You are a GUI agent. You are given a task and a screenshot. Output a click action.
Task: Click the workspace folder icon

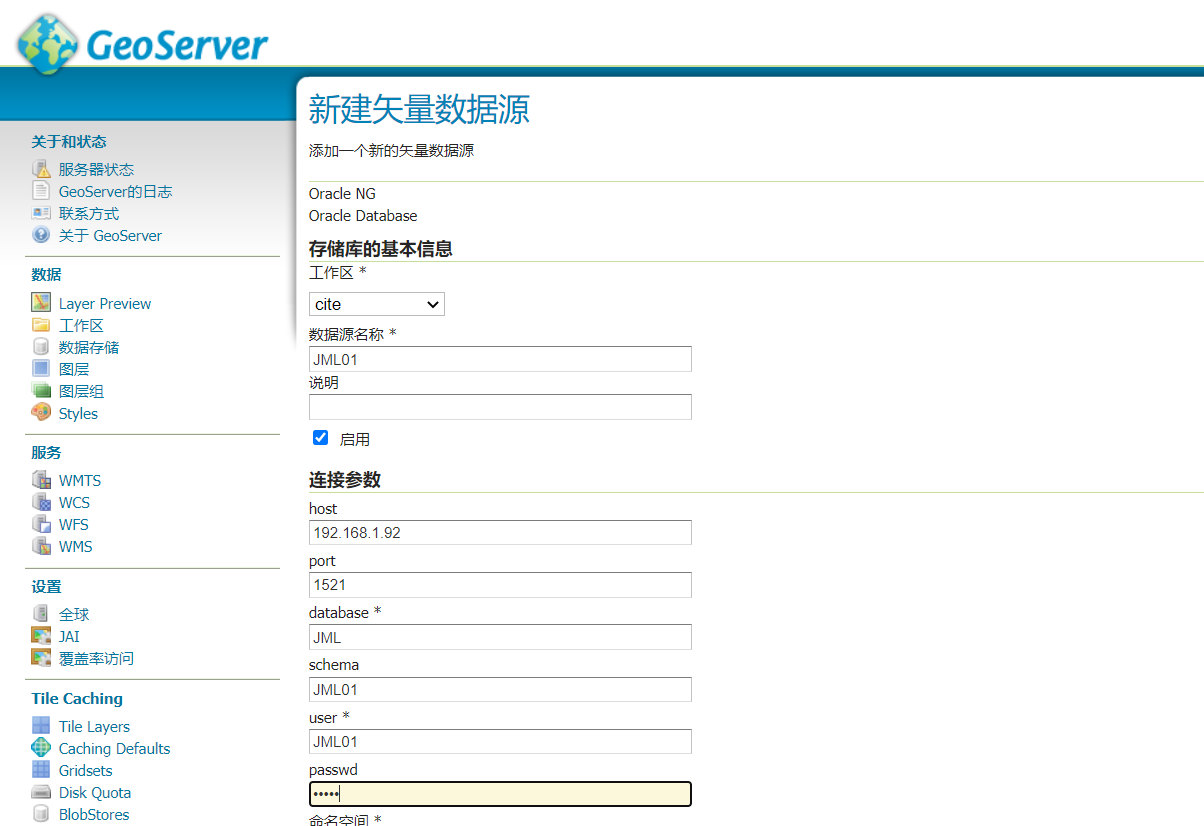coord(41,325)
